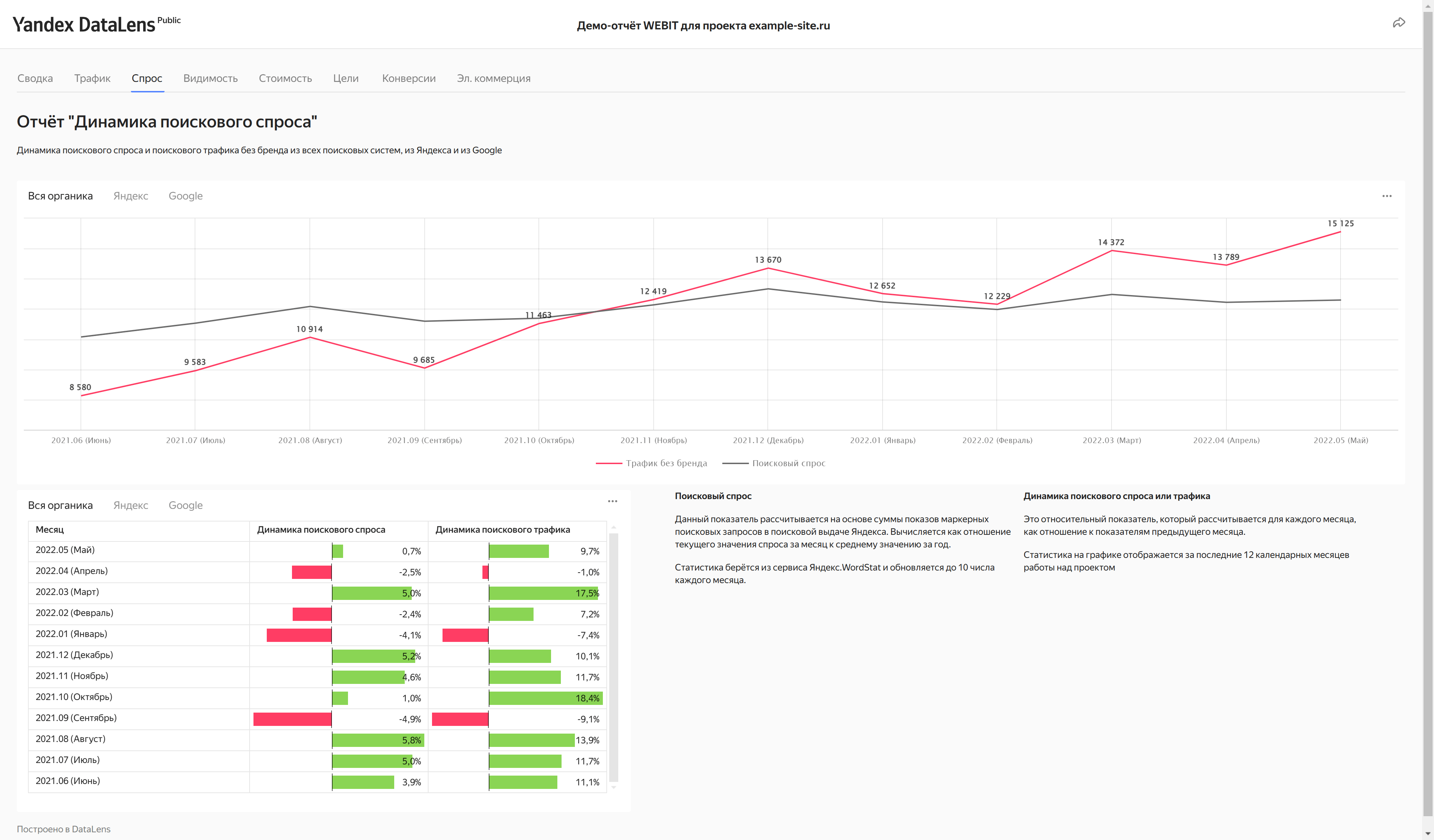Switch to the Трафик tab
The width and height of the screenshot is (1434, 840).
pyautogui.click(x=92, y=78)
